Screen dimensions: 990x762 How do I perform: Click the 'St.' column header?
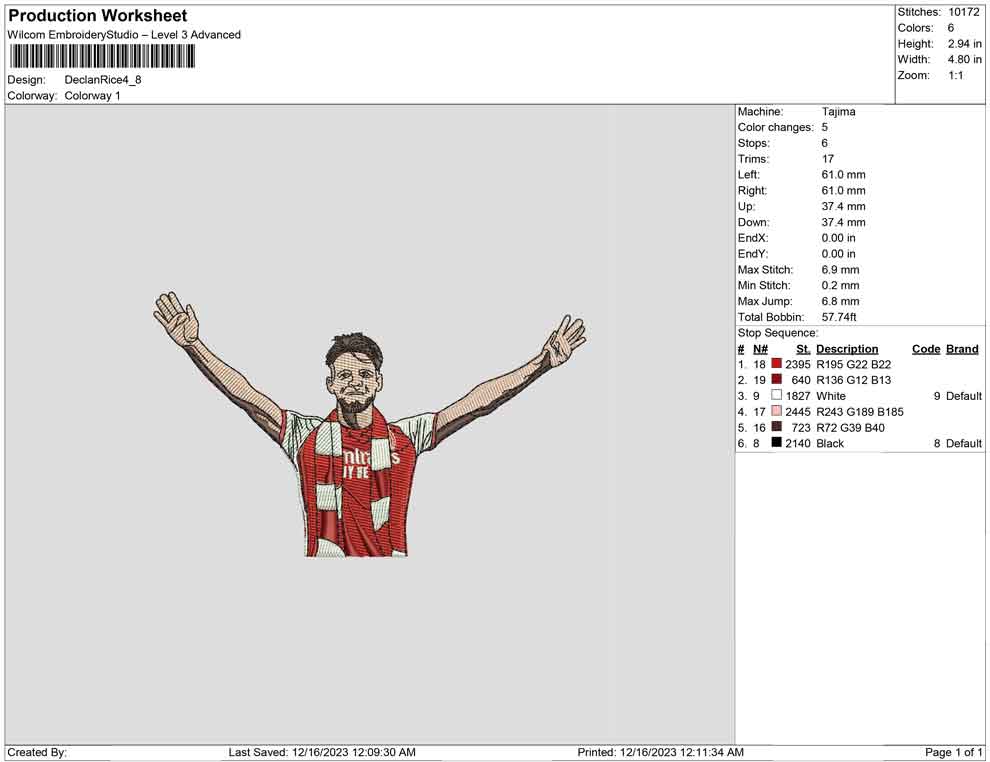click(803, 348)
